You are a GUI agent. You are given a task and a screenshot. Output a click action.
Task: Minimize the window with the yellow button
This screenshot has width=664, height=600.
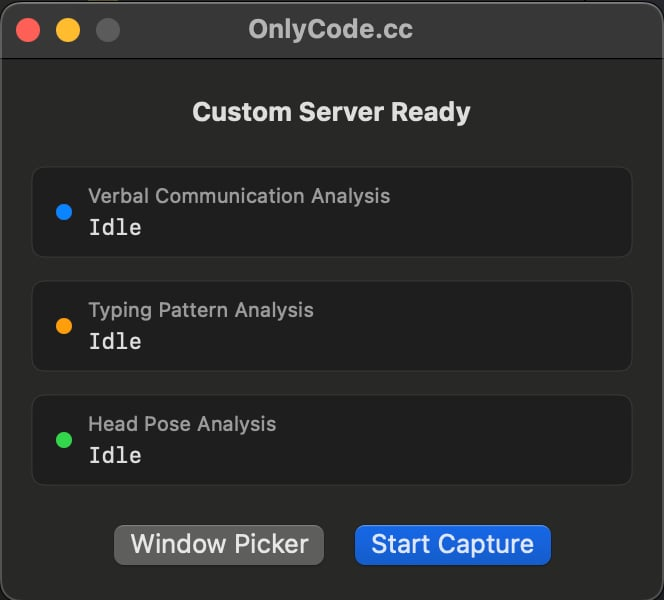[68, 30]
